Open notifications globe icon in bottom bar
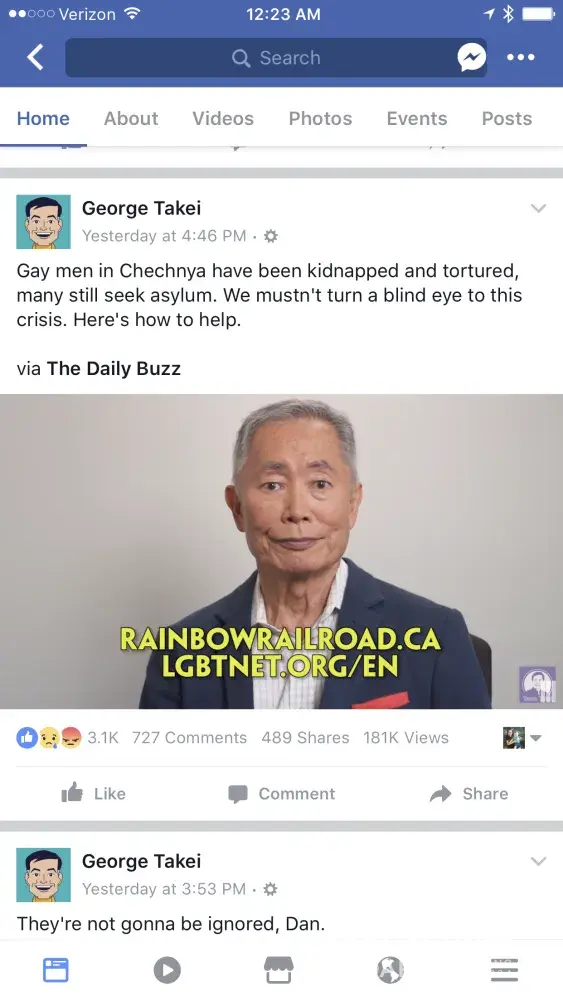 click(x=390, y=970)
